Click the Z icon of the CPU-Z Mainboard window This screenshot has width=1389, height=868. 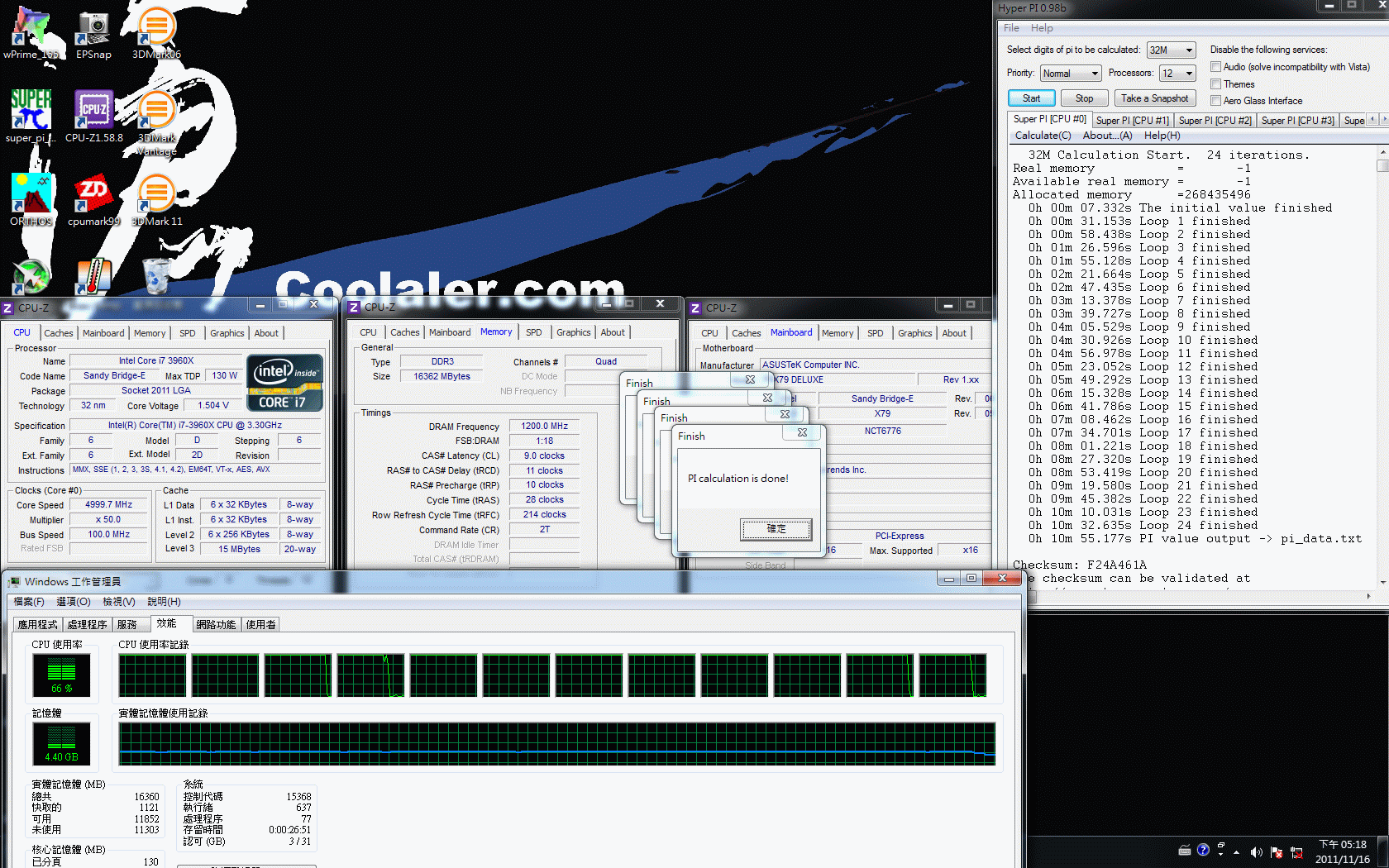695,308
